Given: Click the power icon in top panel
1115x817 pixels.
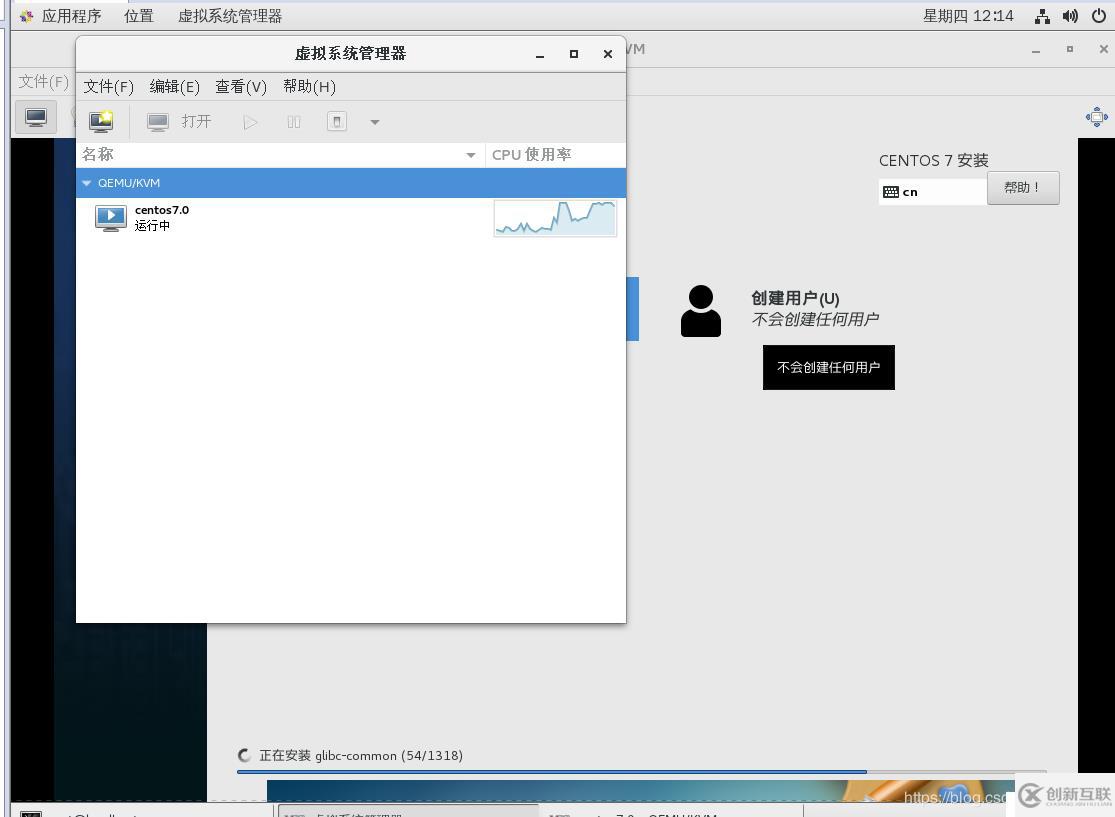Looking at the screenshot, I should click(1099, 16).
